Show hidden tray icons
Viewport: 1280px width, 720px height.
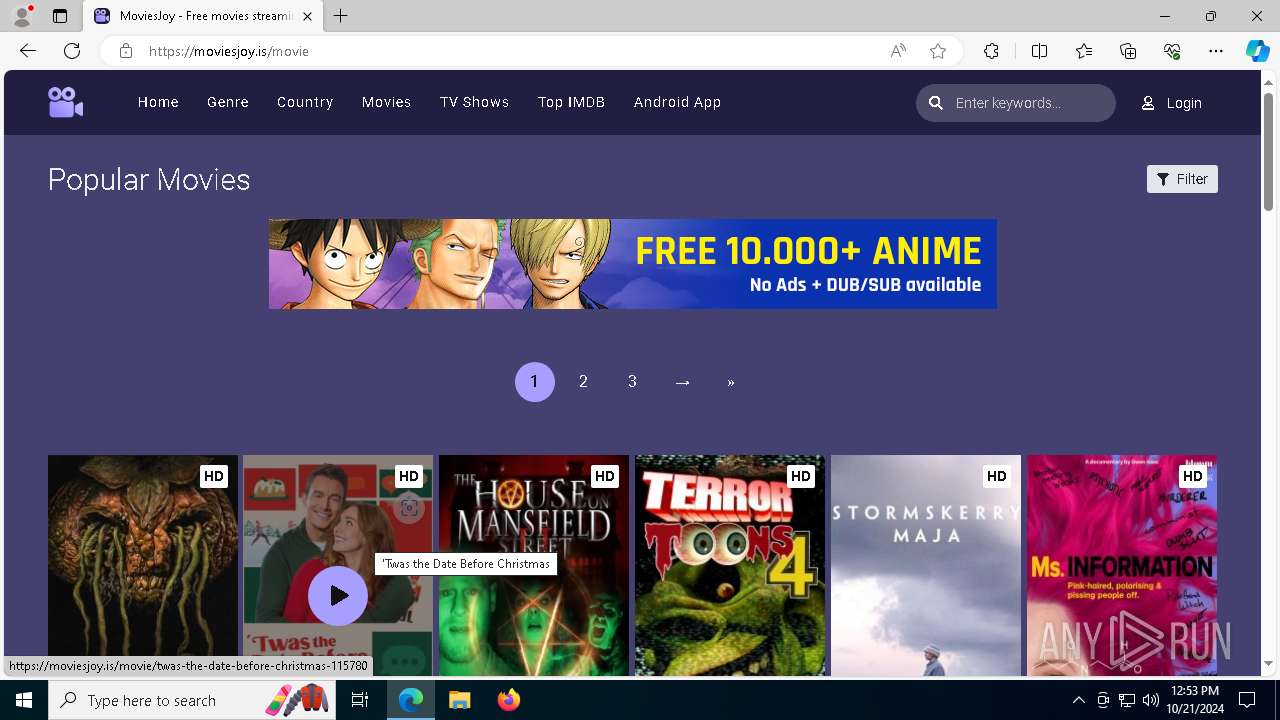pyautogui.click(x=1078, y=700)
